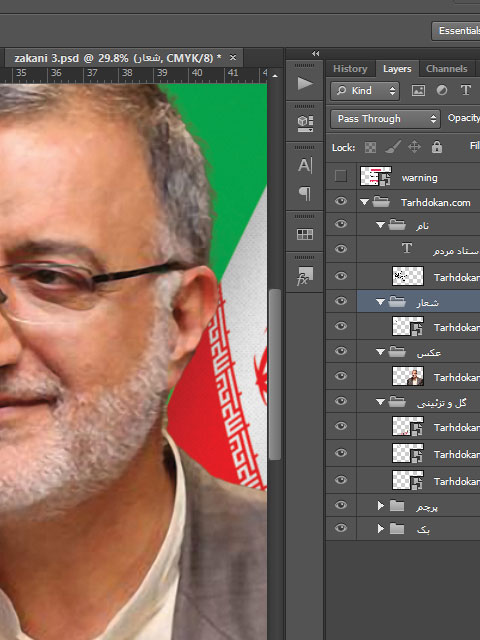
Task: Collapse the عکس group
Action: tap(380, 352)
